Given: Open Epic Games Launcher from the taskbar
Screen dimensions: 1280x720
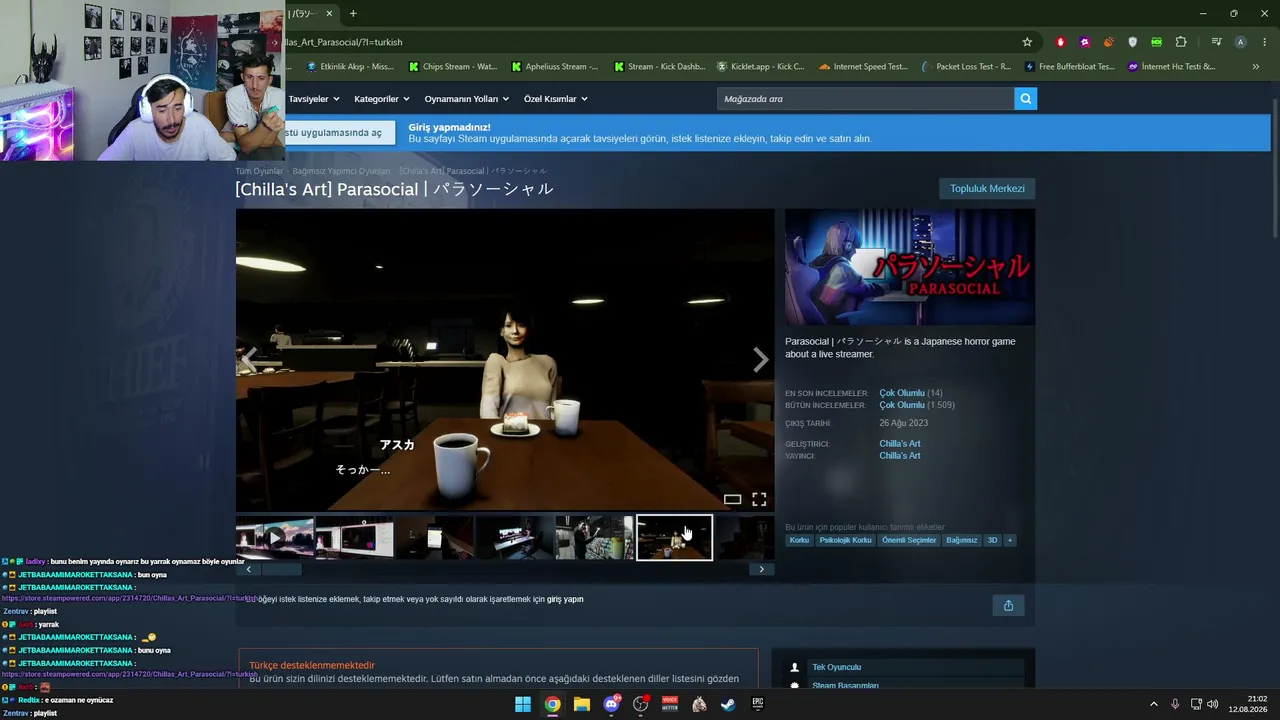Looking at the screenshot, I should [758, 704].
